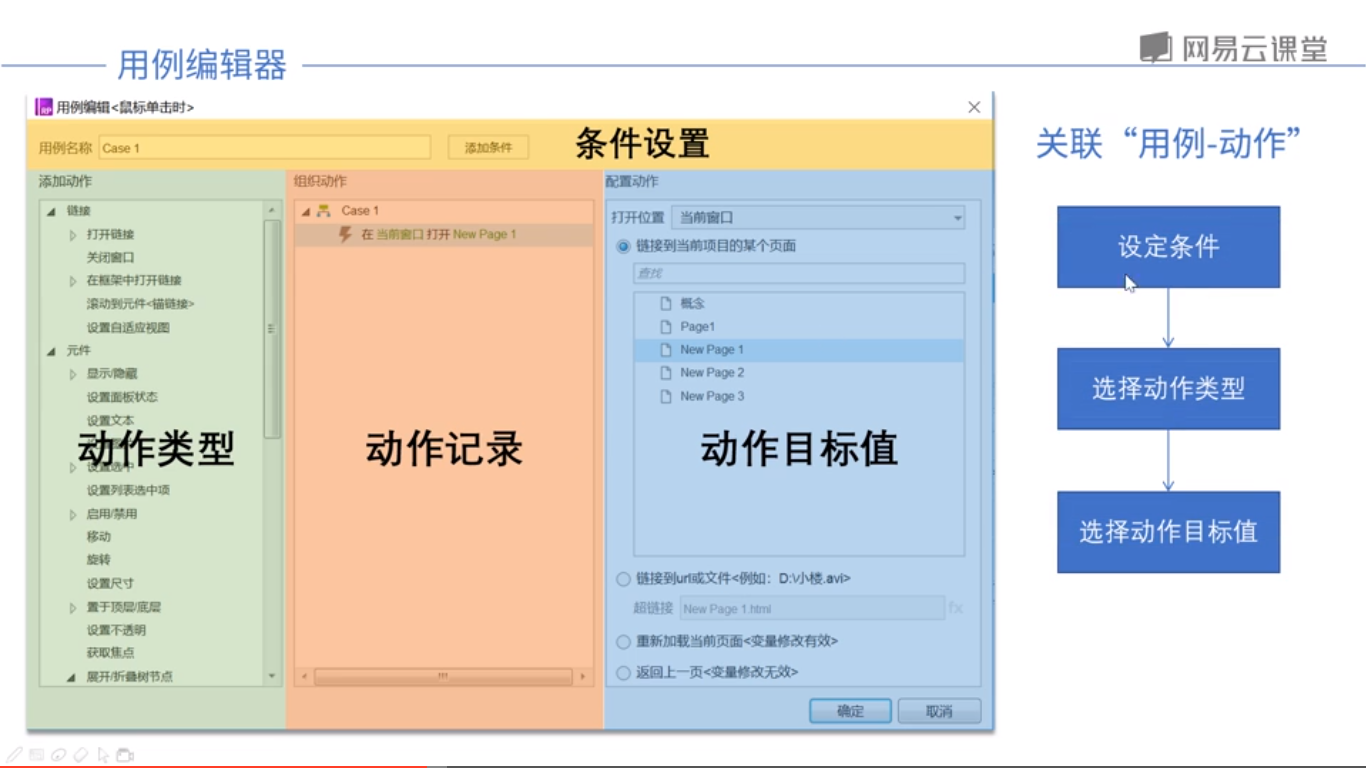Confirm with the 确定 button
Screen dimensions: 1366x768
[849, 711]
